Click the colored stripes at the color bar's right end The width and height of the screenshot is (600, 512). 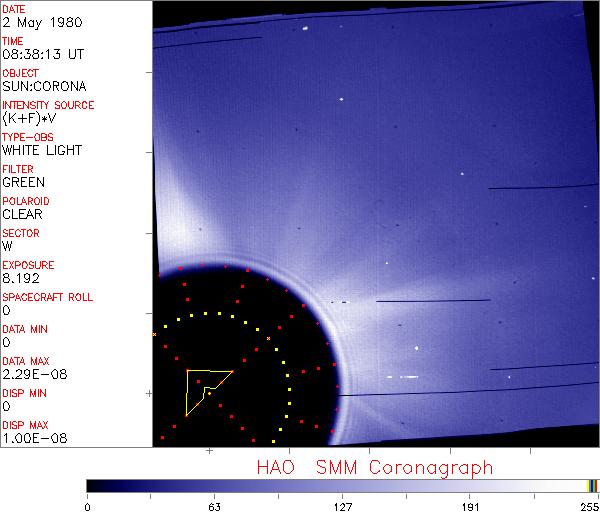point(592,485)
